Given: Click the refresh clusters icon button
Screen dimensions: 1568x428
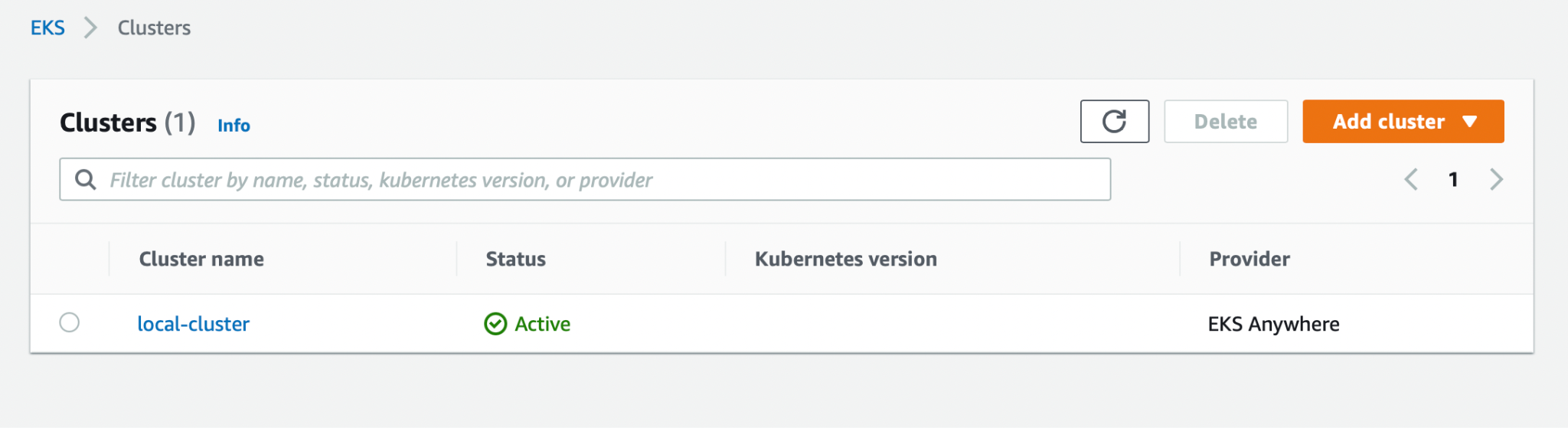Looking at the screenshot, I should tap(1114, 121).
